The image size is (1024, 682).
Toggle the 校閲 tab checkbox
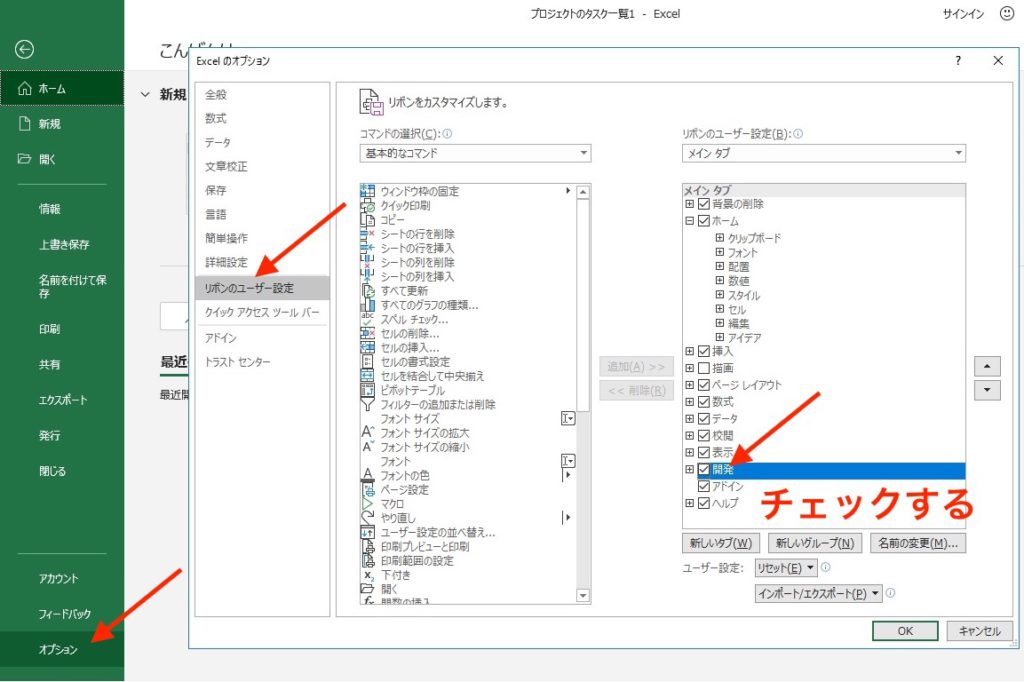click(x=704, y=436)
